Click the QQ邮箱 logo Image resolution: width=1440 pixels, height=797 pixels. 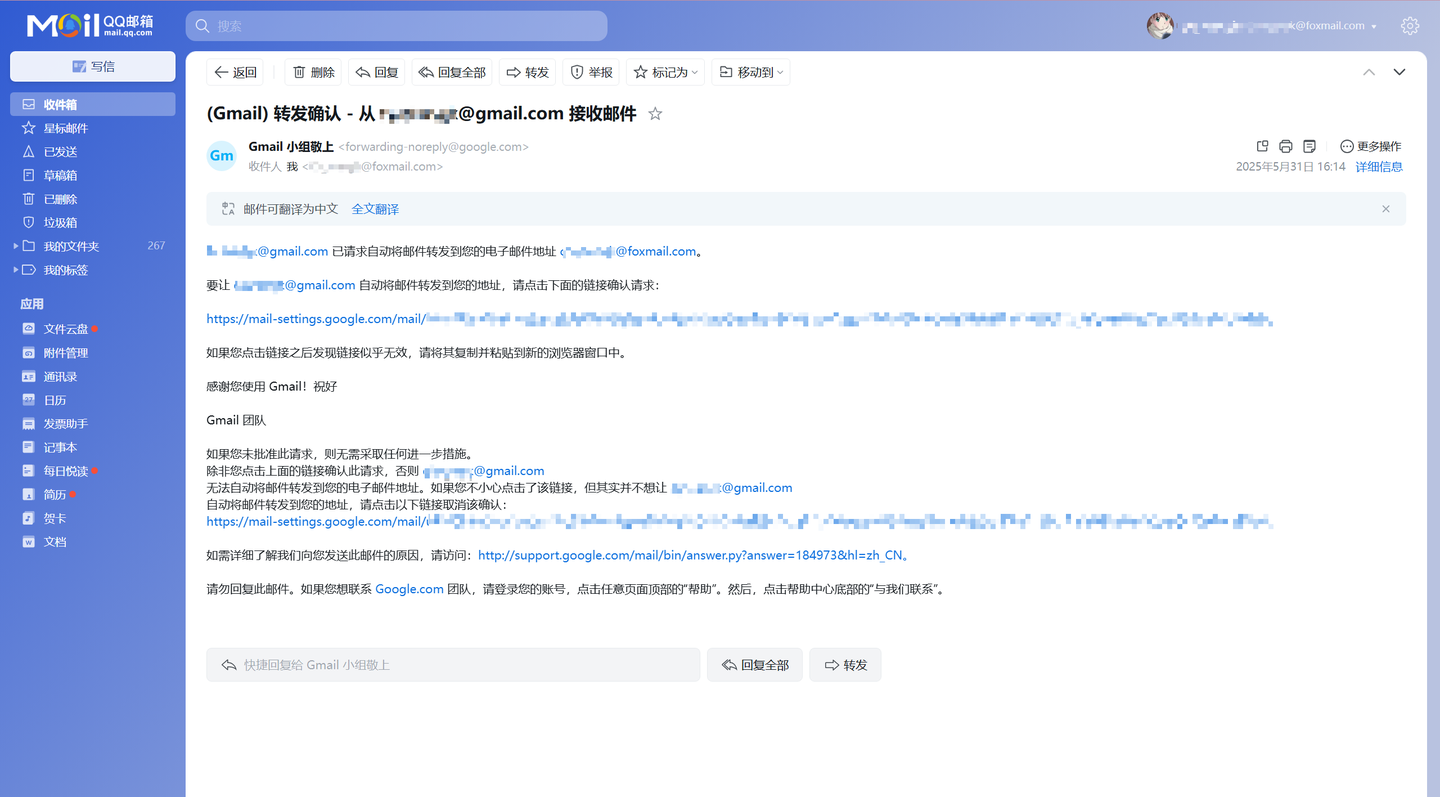90,26
